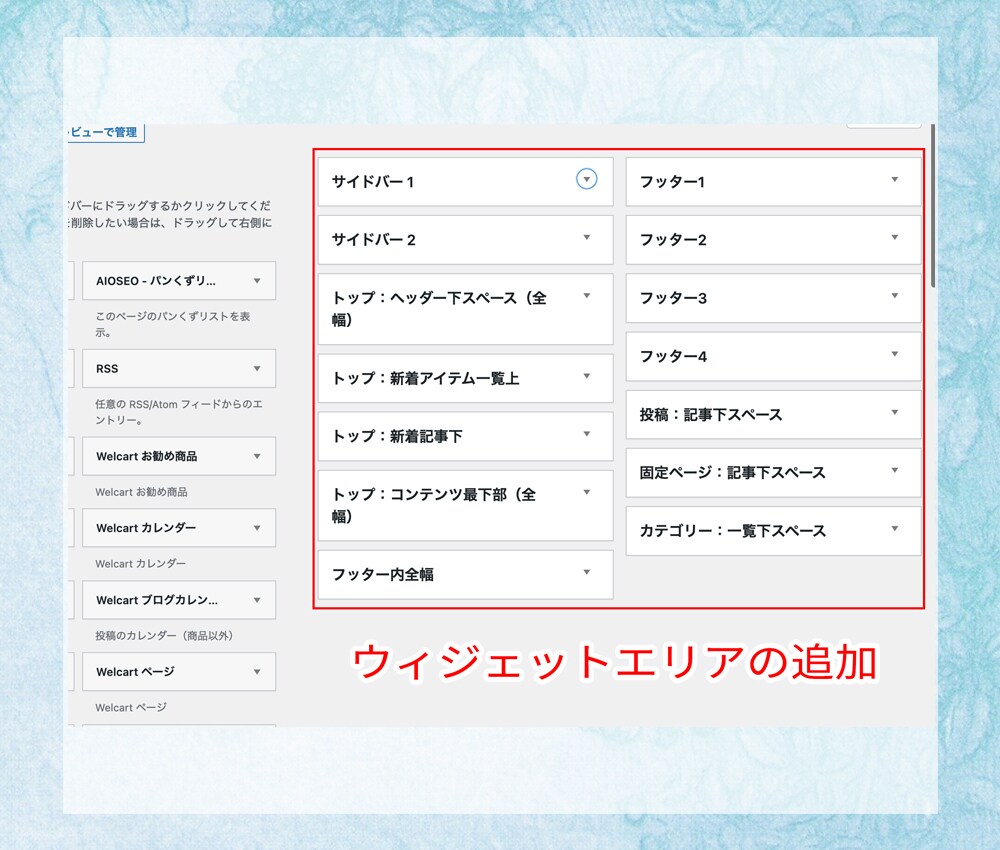Screen dimensions: 1000x850
Task: Click Welcart お勧め商品 widget title
Action: click(x=147, y=457)
